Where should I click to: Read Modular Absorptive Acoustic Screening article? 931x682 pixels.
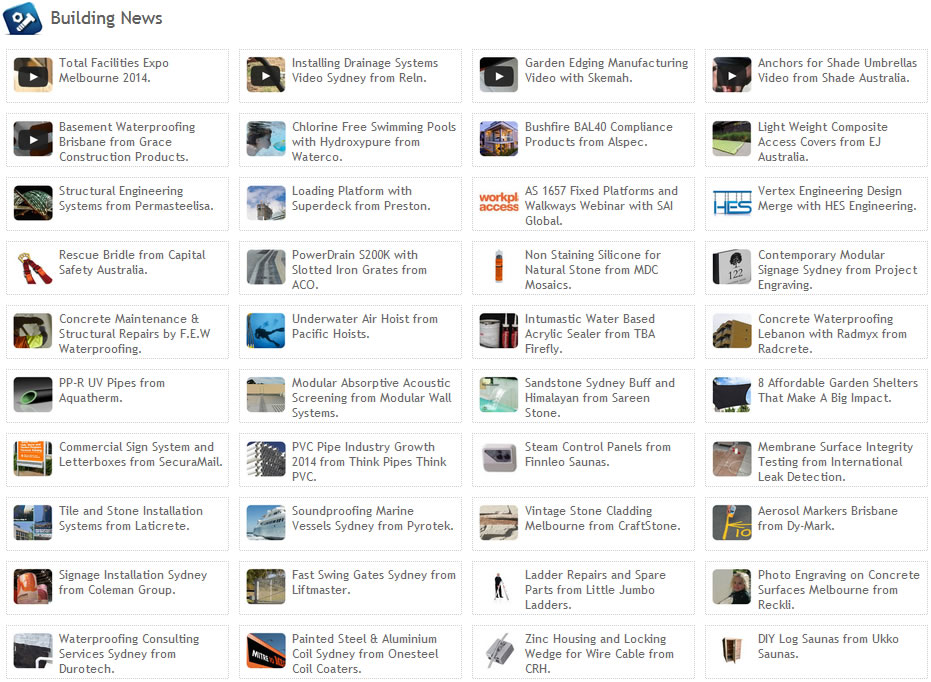(x=372, y=398)
